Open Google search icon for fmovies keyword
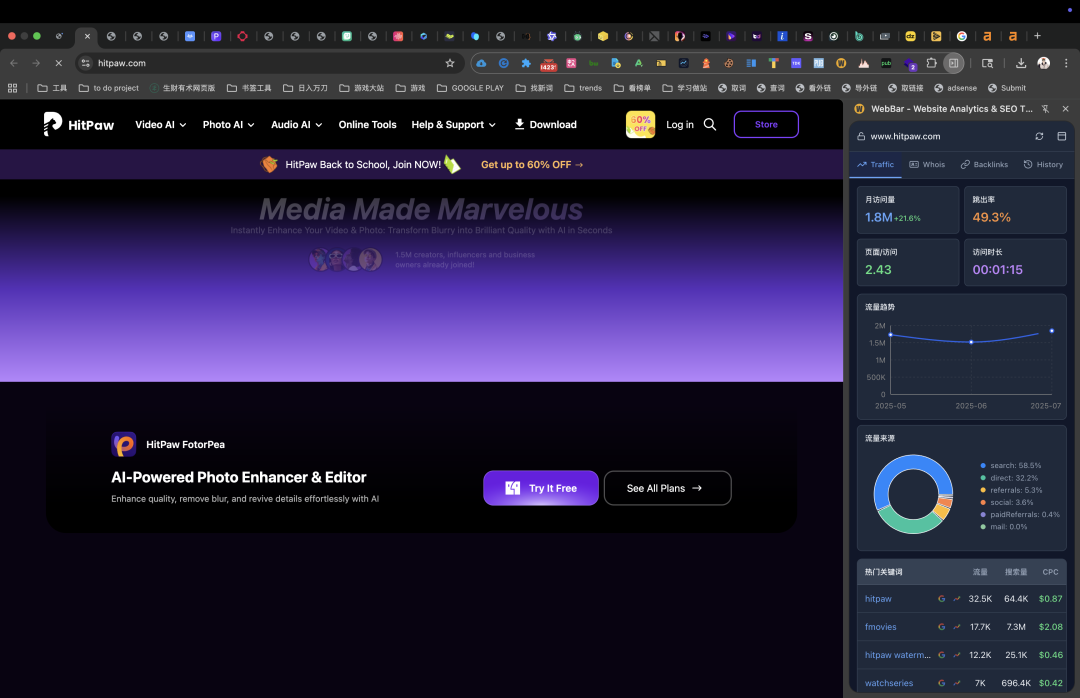The image size is (1080, 698). (942, 627)
